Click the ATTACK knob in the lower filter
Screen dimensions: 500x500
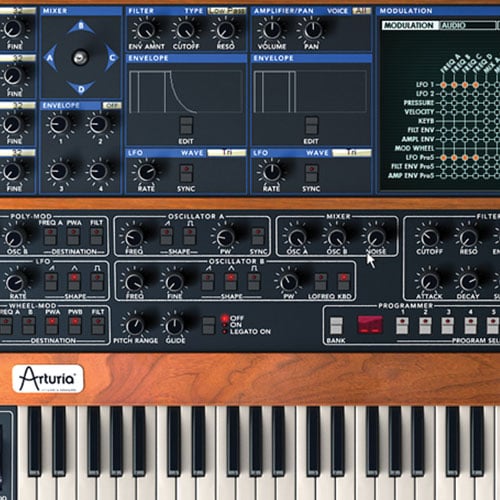coord(429,282)
